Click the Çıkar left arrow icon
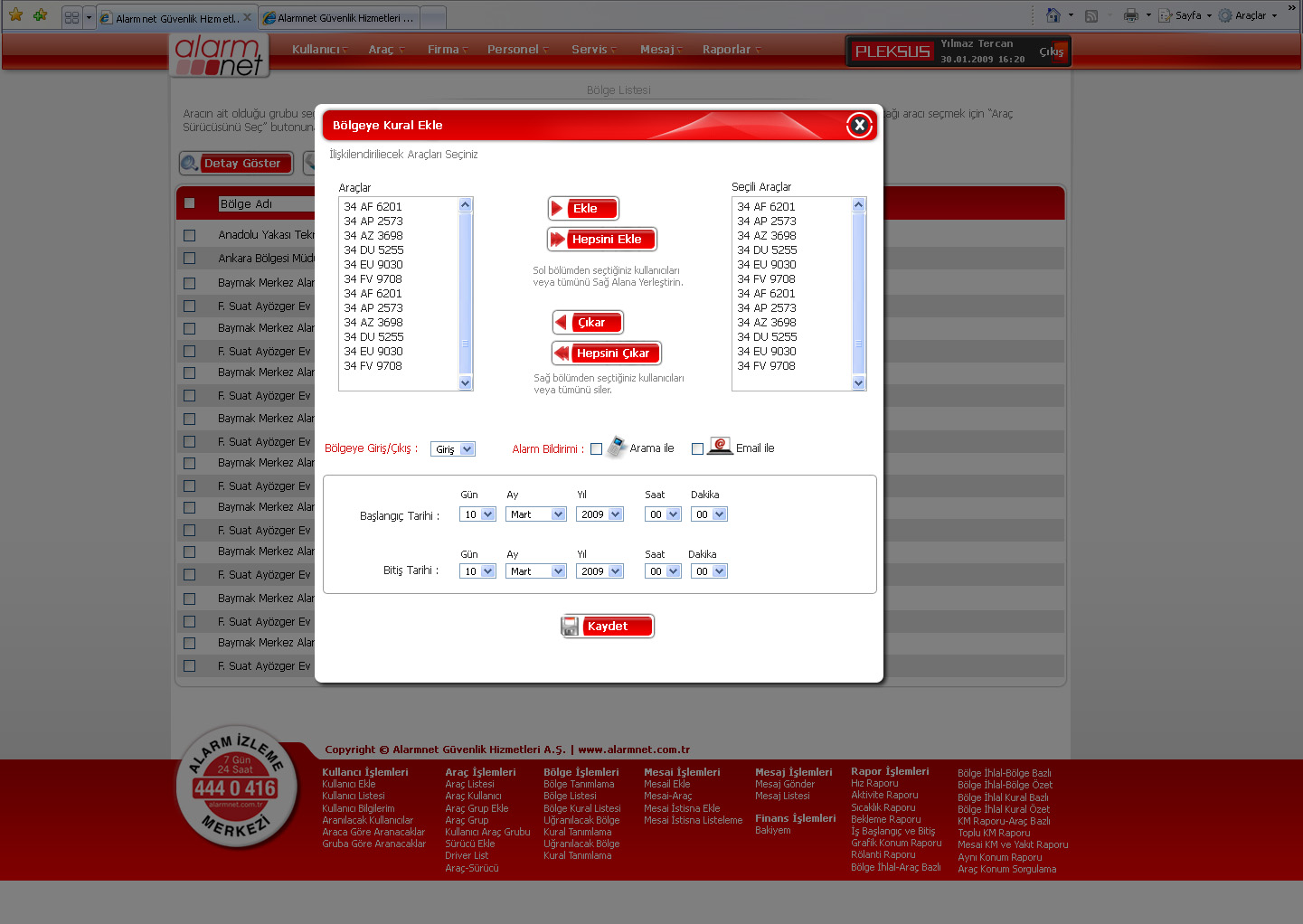 tap(562, 323)
